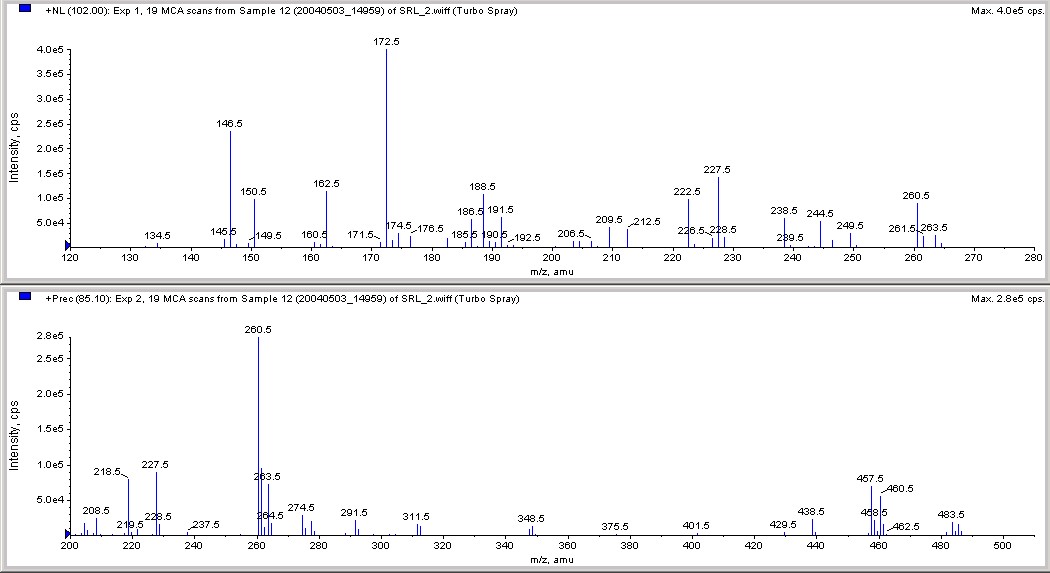
Task: Click the blue arrow marker on the top spectrum's axis
Action: (67, 246)
